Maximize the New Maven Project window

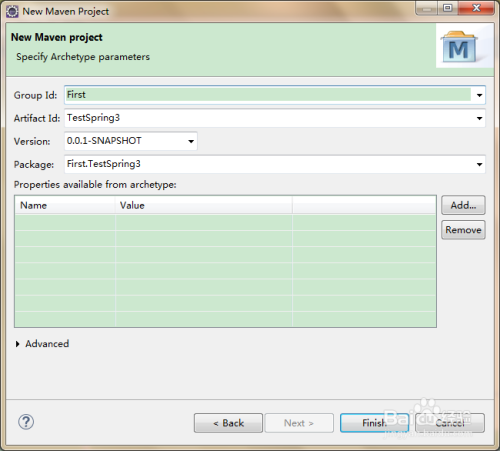click(447, 8)
